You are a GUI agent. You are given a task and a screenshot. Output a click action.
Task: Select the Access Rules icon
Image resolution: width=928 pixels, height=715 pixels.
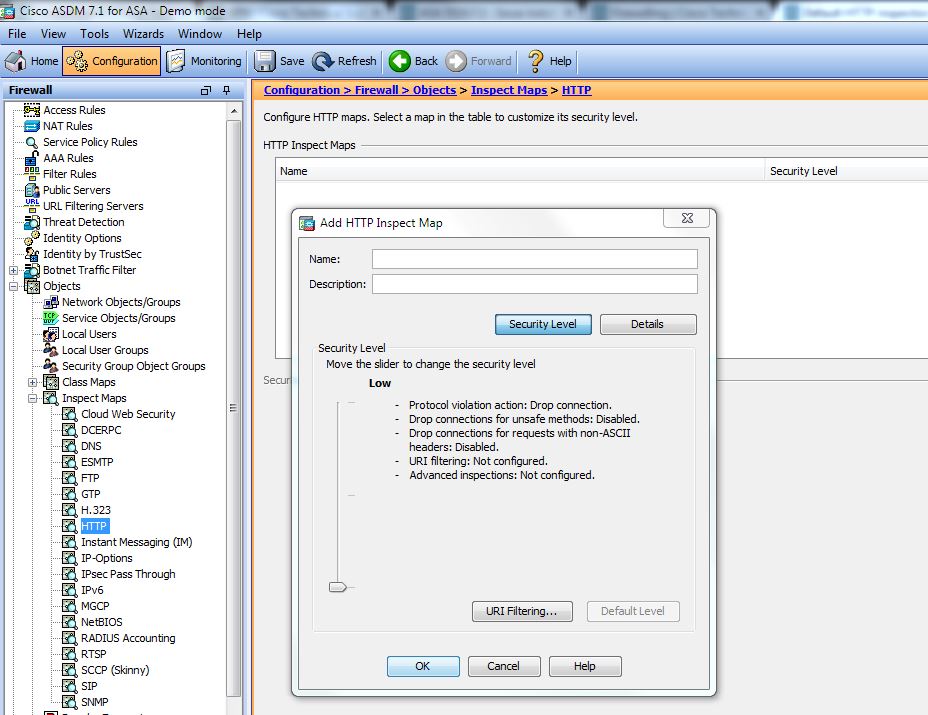click(x=32, y=110)
